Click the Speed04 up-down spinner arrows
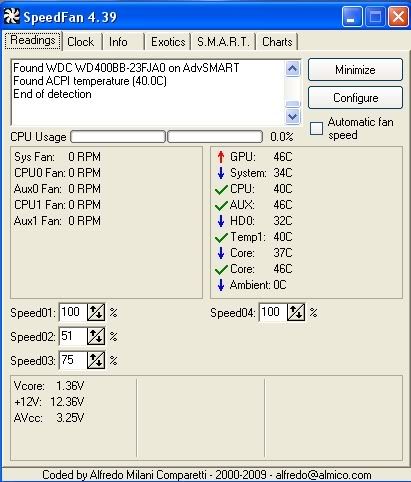 296,312
